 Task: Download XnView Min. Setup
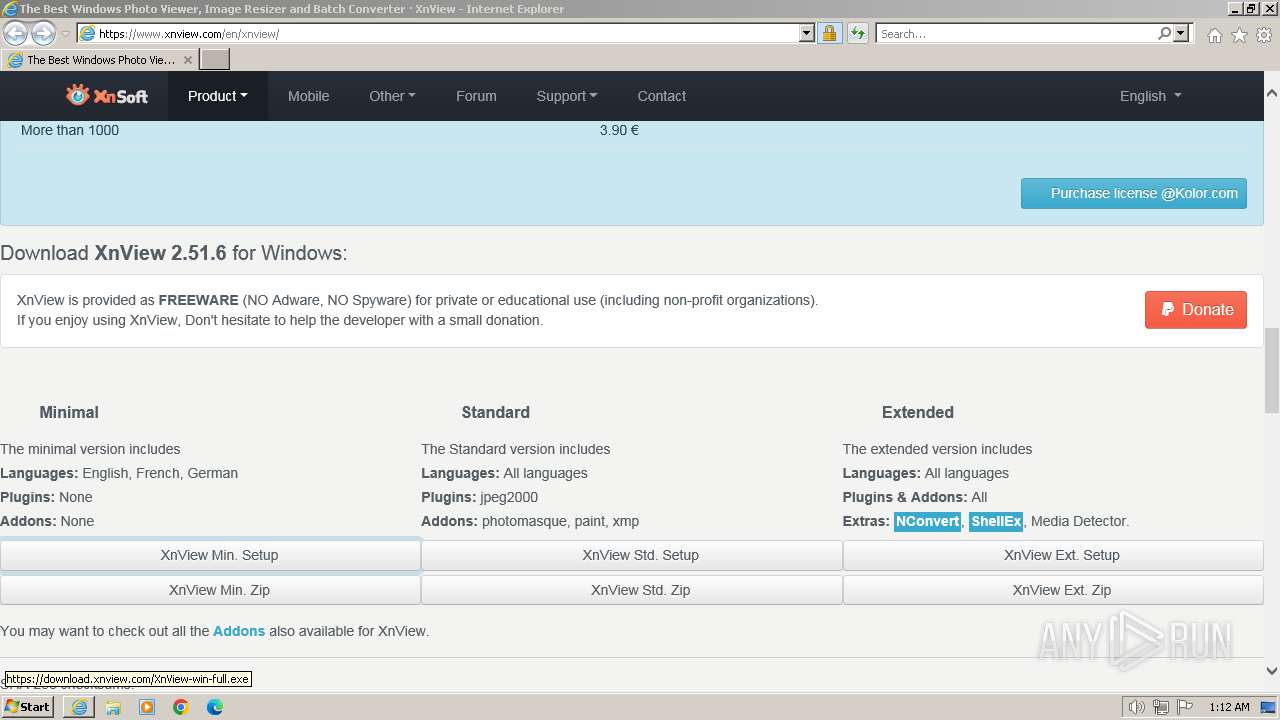[x=210, y=556]
